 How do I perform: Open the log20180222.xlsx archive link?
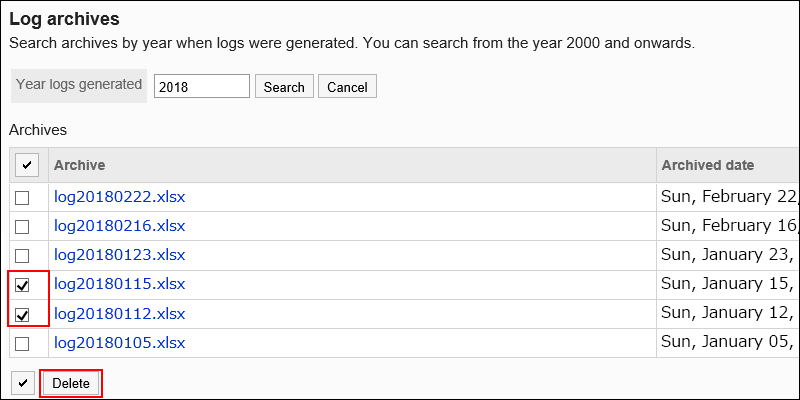click(119, 197)
